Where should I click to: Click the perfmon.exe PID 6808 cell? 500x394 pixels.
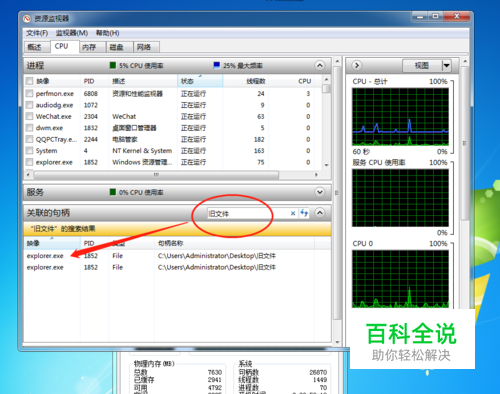(x=91, y=94)
